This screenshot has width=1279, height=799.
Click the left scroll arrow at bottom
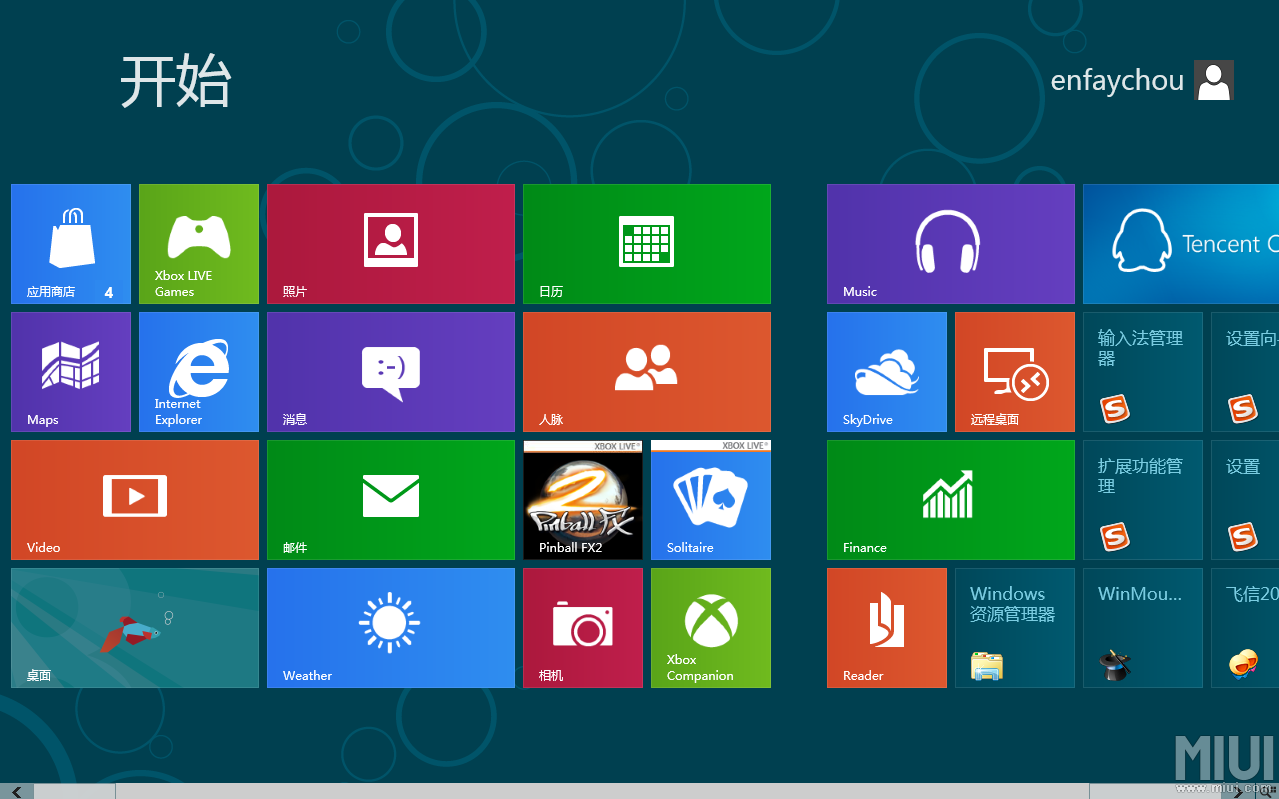(x=16, y=789)
